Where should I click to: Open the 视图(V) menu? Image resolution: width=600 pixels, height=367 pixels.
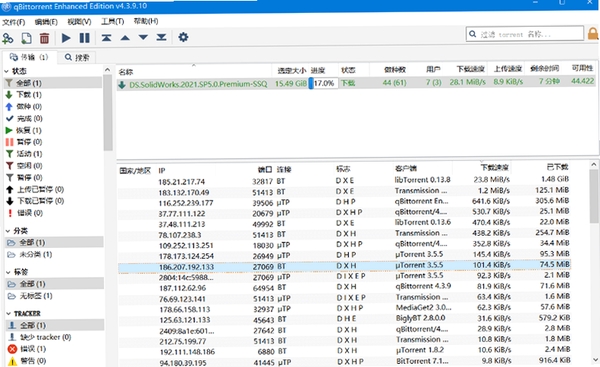click(79, 21)
